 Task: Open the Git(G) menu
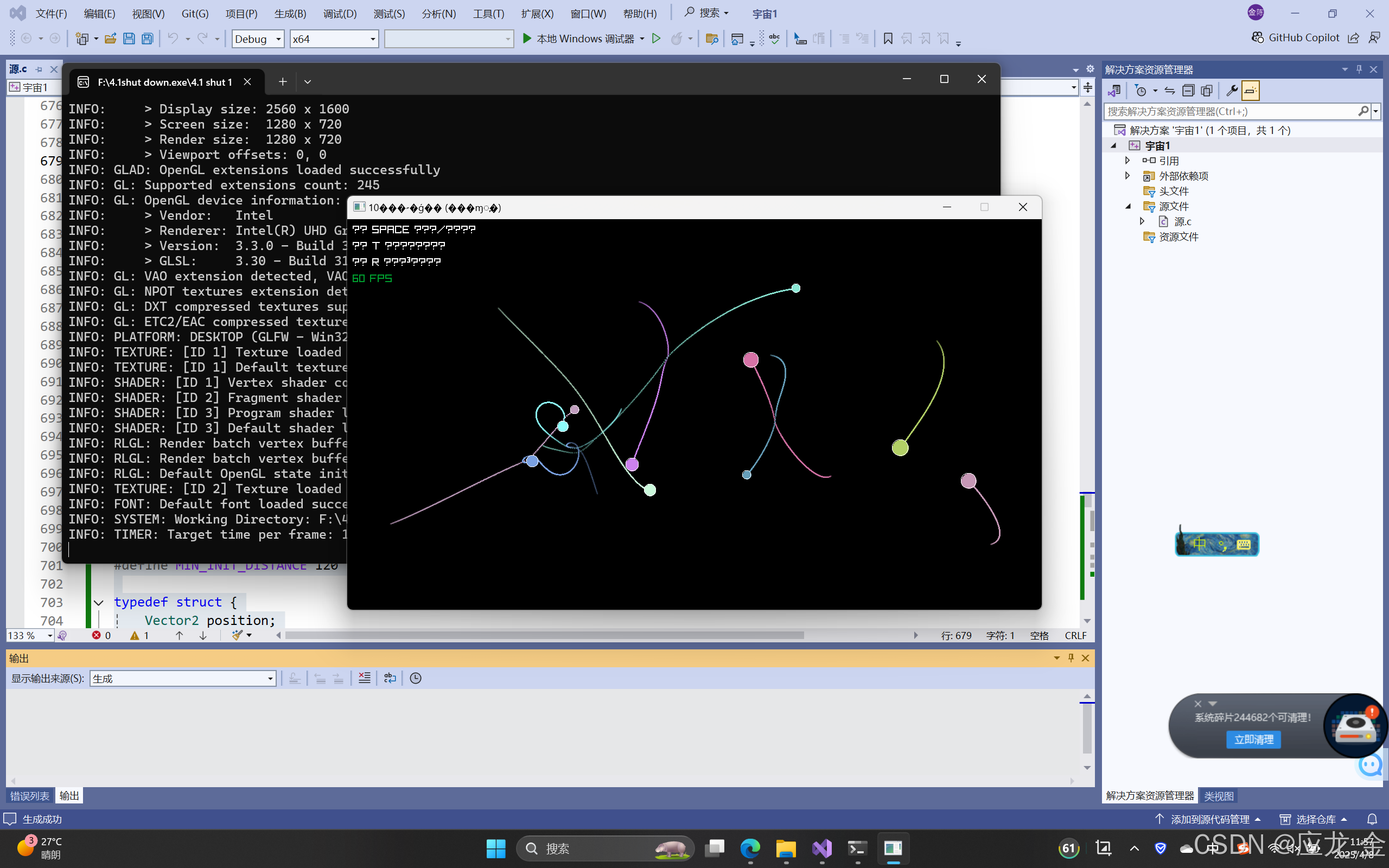(195, 13)
